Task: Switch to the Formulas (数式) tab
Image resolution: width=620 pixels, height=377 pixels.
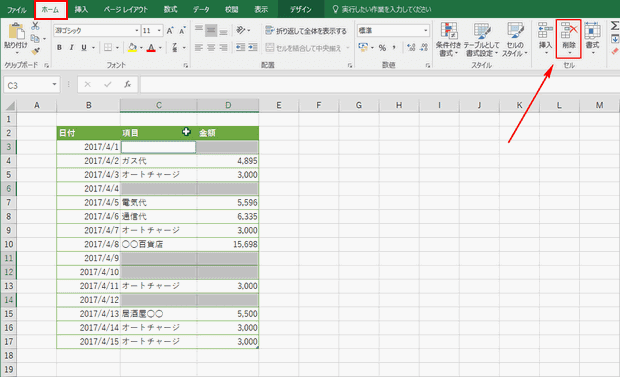Action: pos(170,9)
